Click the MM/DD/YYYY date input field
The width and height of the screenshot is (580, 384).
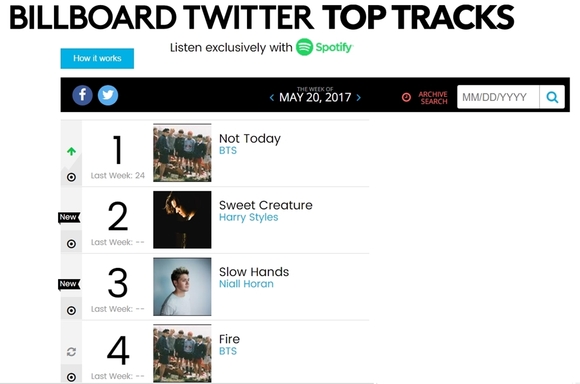(498, 97)
